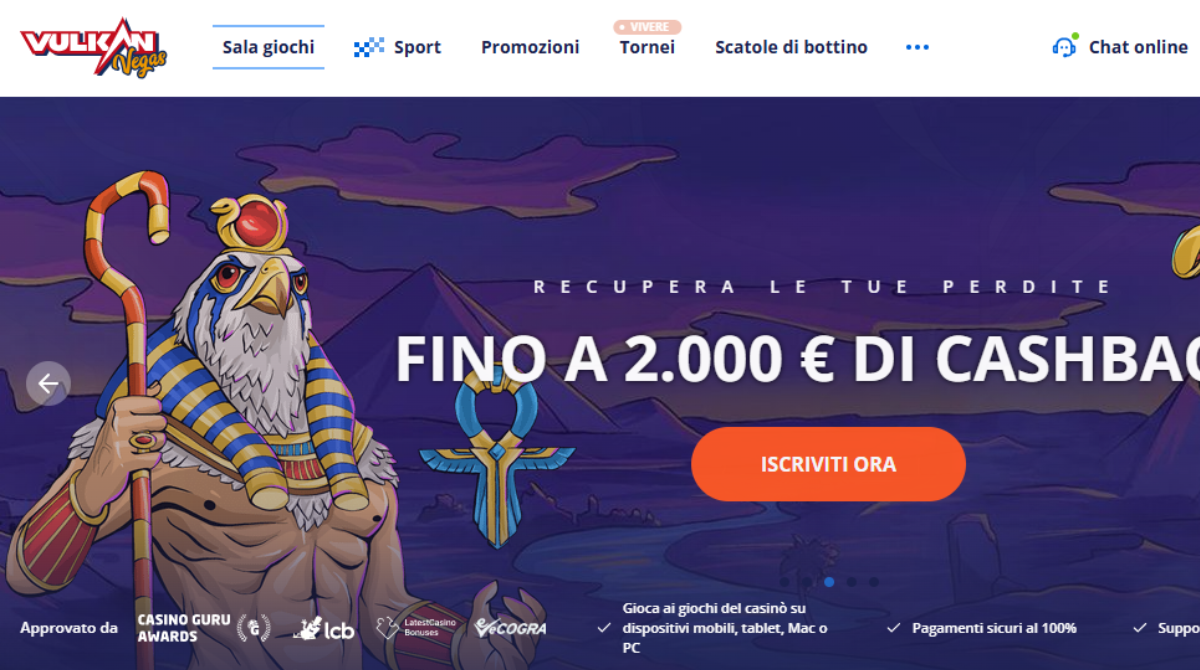Image resolution: width=1200 pixels, height=670 pixels.
Task: Select the fourth carousel indicator dot
Action: point(851,582)
